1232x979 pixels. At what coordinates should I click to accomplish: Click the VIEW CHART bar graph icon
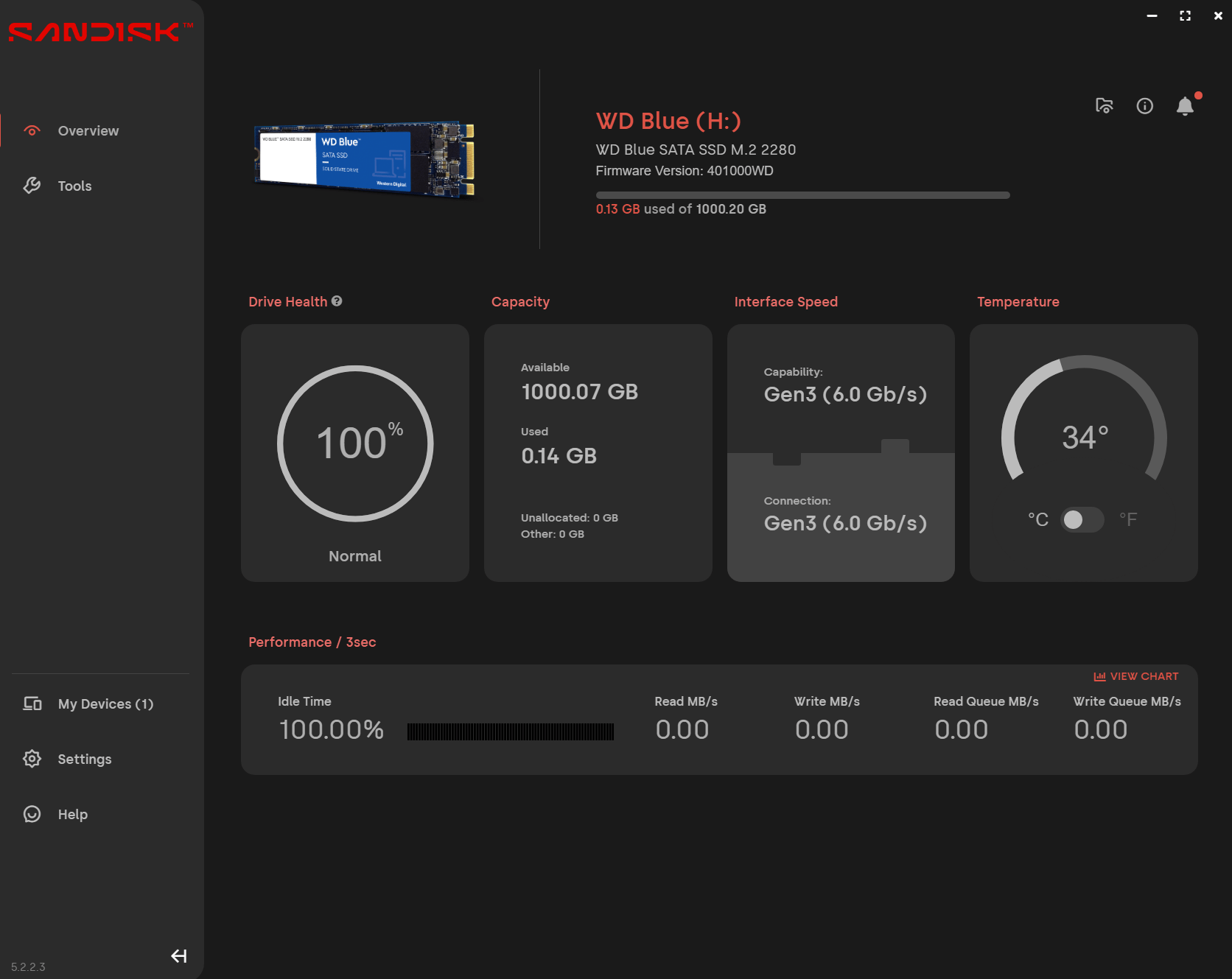[x=1099, y=676]
